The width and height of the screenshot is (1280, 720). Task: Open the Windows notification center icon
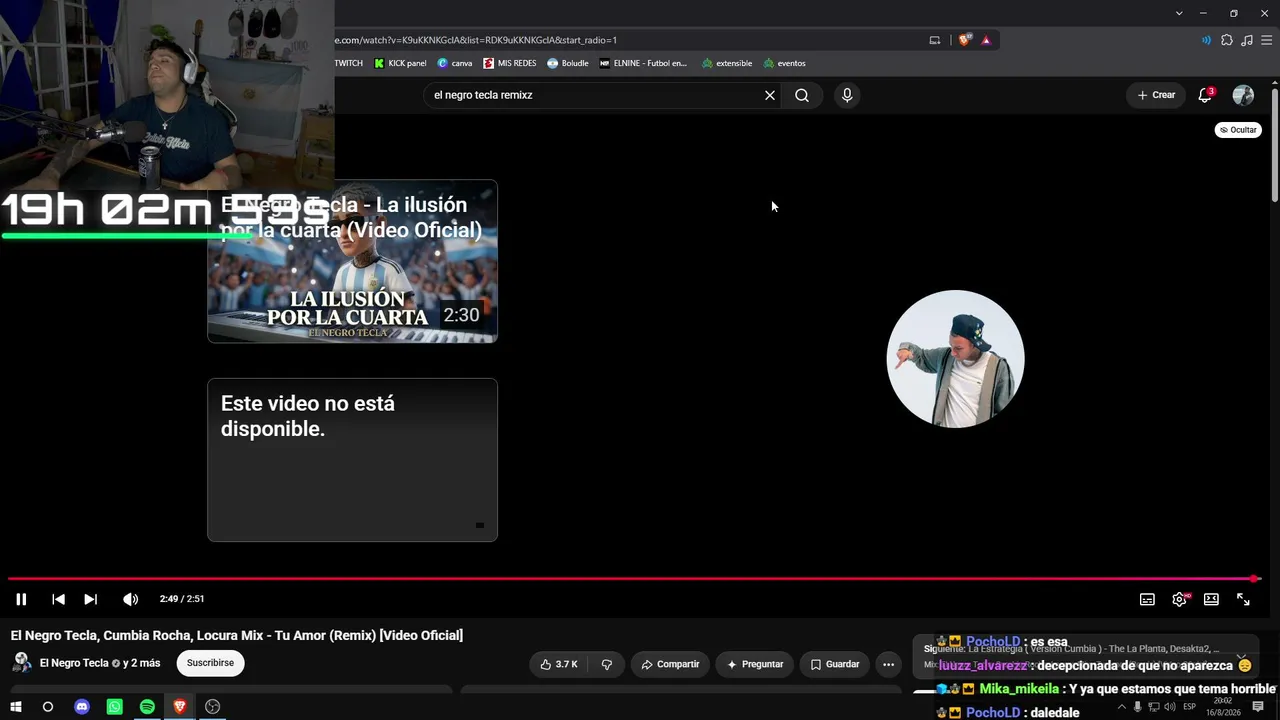click(x=1258, y=707)
